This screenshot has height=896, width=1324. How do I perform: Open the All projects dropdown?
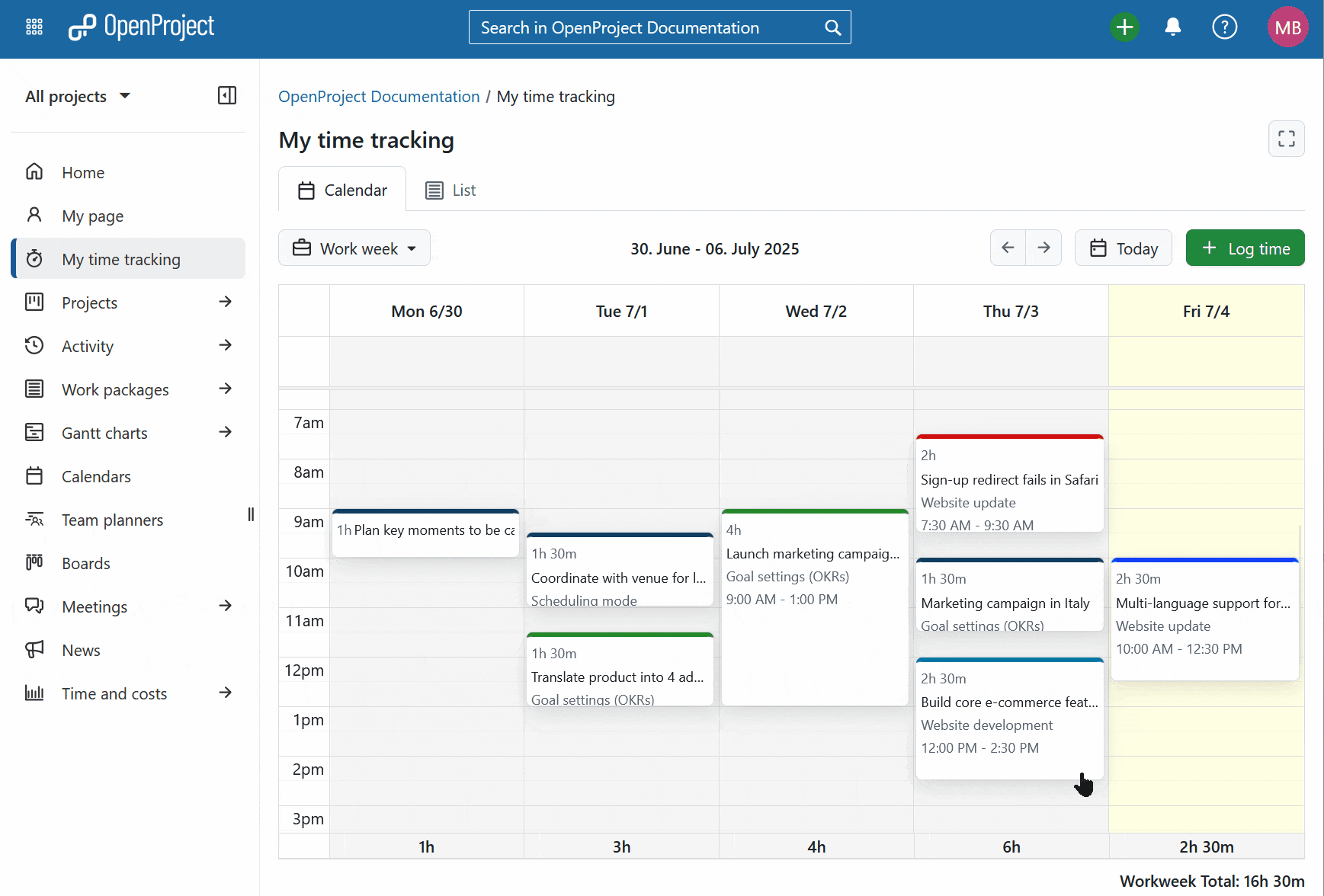79,96
